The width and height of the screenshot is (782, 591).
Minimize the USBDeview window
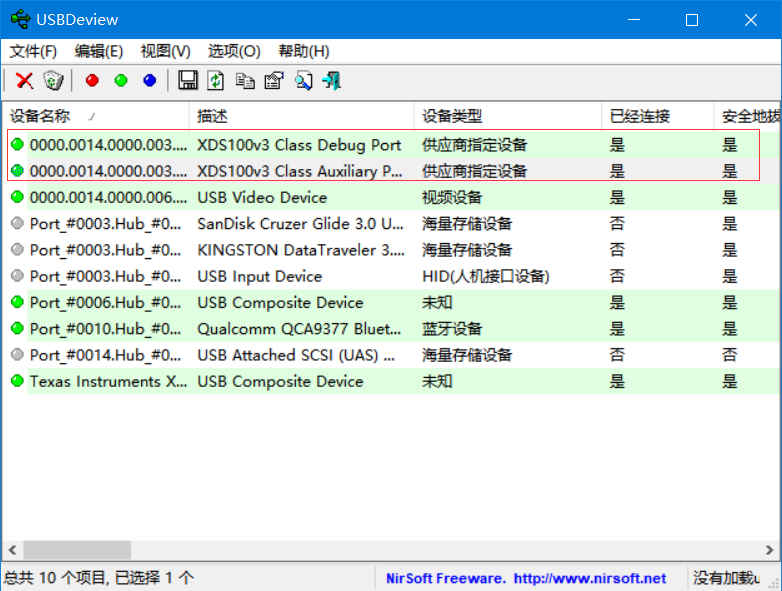pyautogui.click(x=634, y=20)
